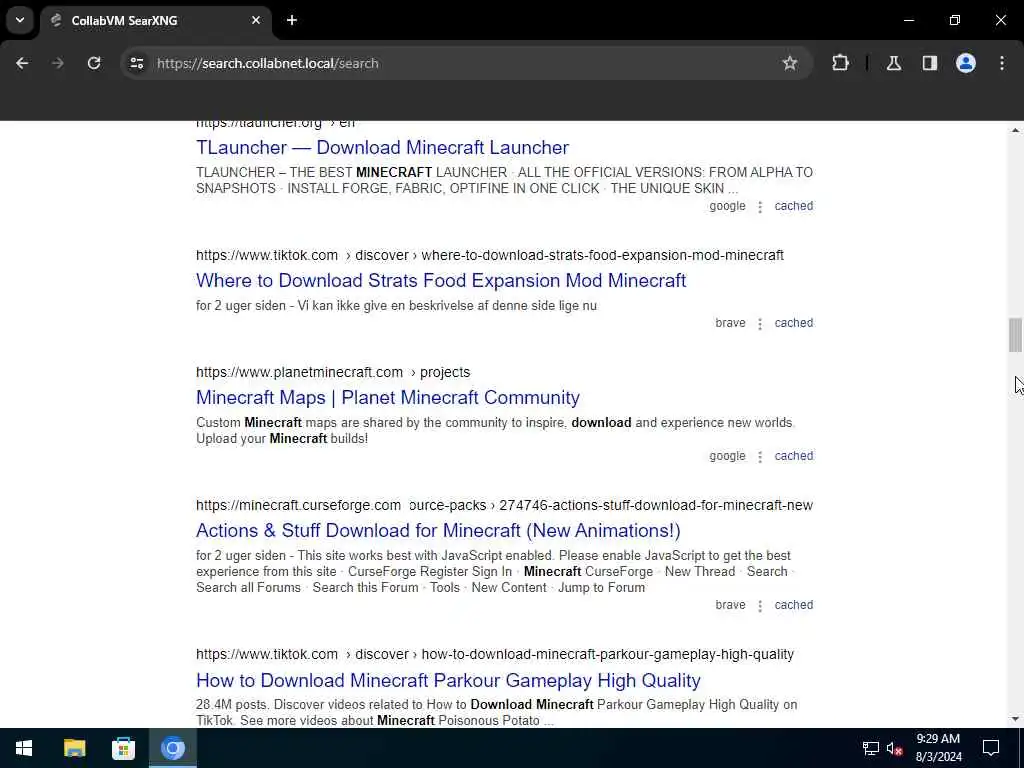The width and height of the screenshot is (1024, 768).
Task: Click 'google' engine label under TLauncher result
Action: (x=727, y=206)
